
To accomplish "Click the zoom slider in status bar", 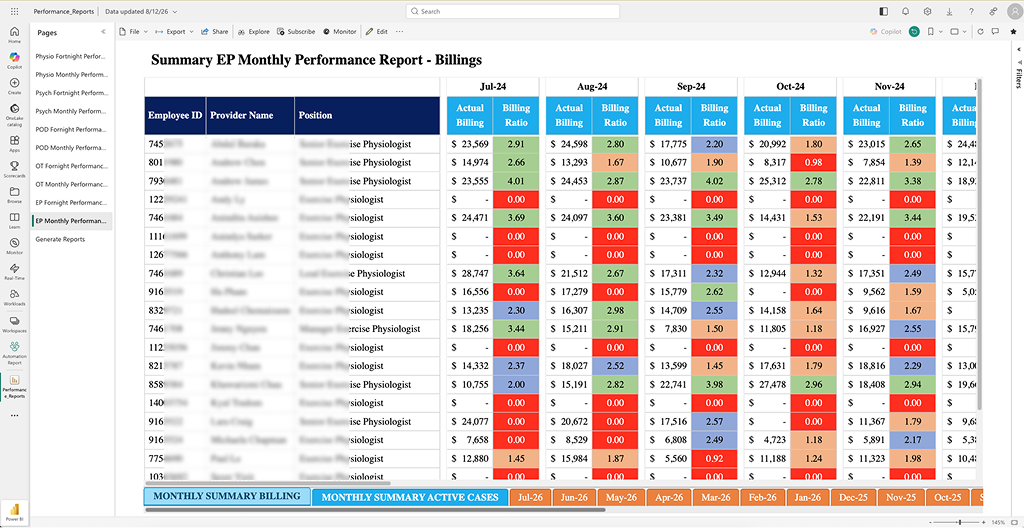I will point(960,522).
